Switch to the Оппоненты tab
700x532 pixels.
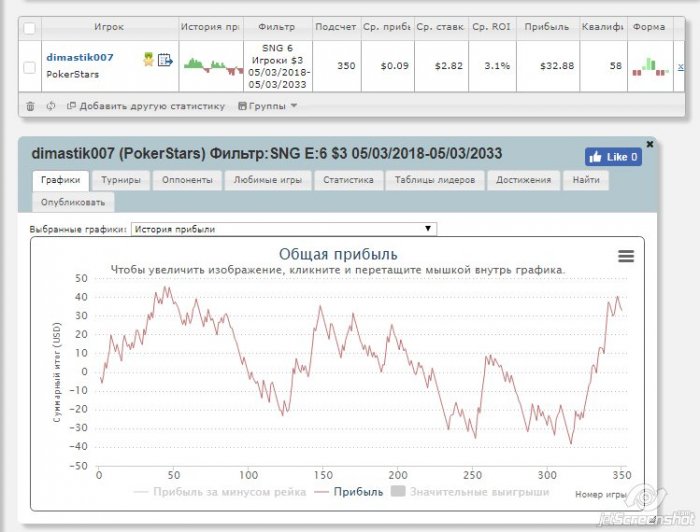tap(187, 180)
